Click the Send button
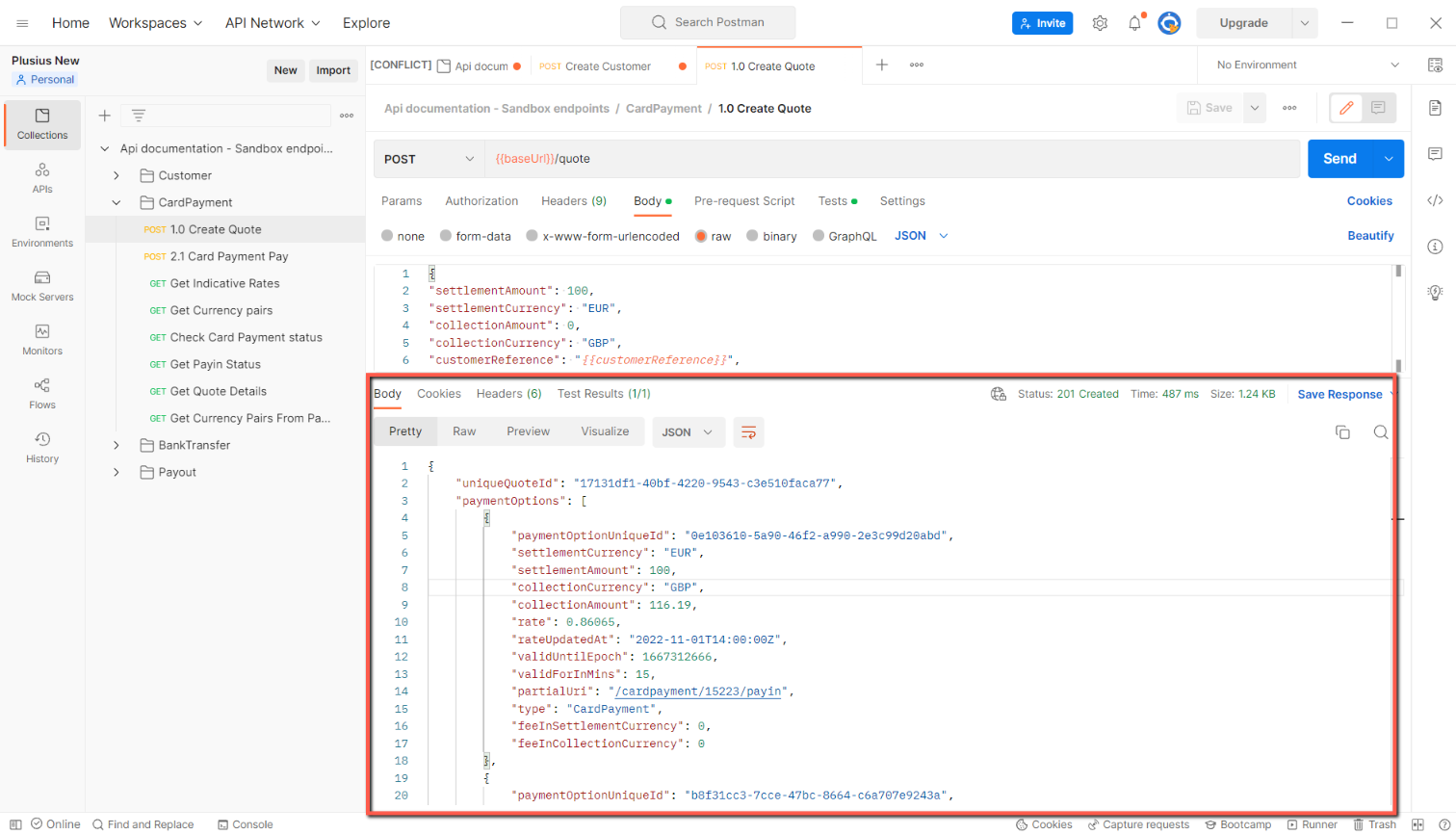The image size is (1456, 835). point(1339,159)
